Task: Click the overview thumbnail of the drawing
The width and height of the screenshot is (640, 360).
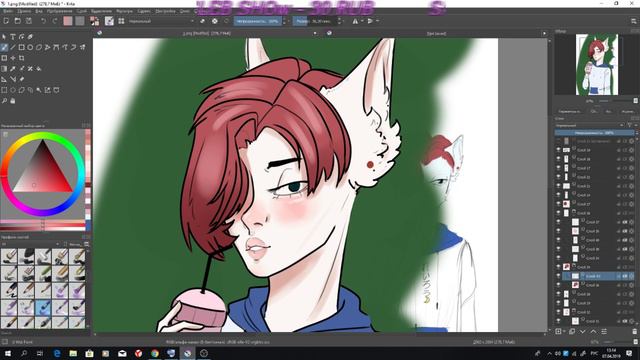Action: 597,64
